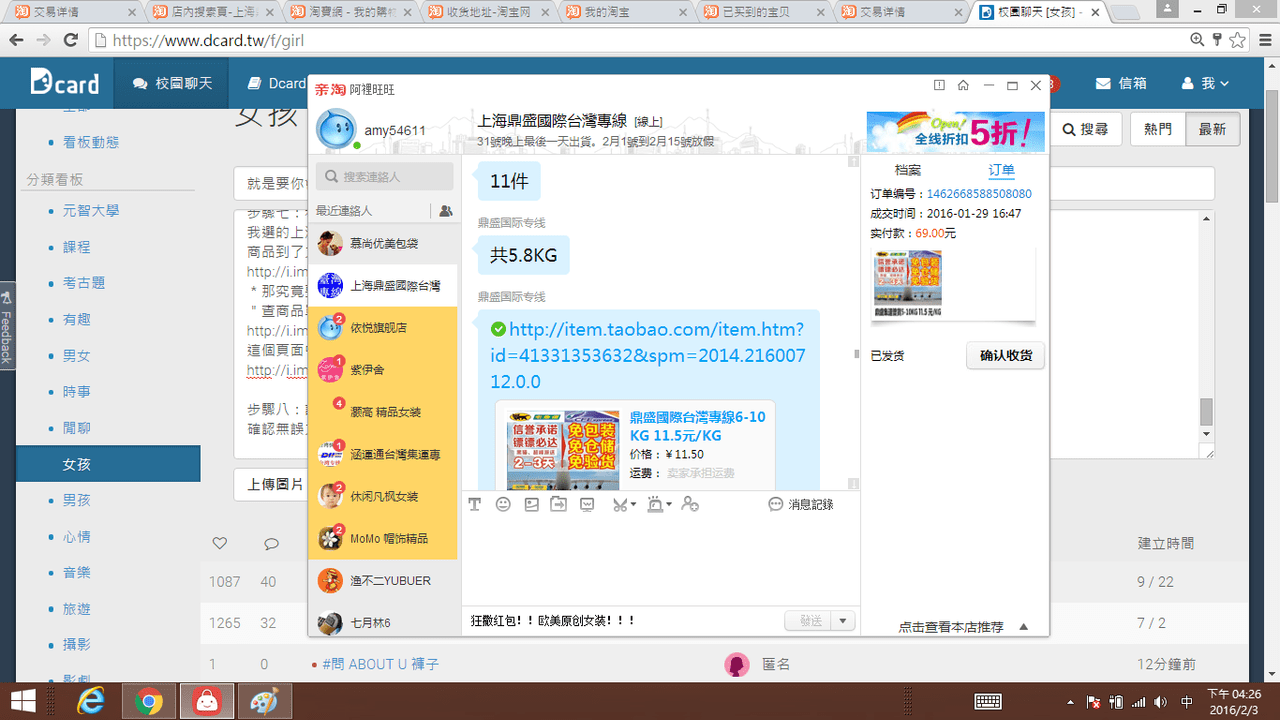Screen dimensions: 1280x720
Task: Click the chat message typing area
Action: pyautogui.click(x=660, y=562)
